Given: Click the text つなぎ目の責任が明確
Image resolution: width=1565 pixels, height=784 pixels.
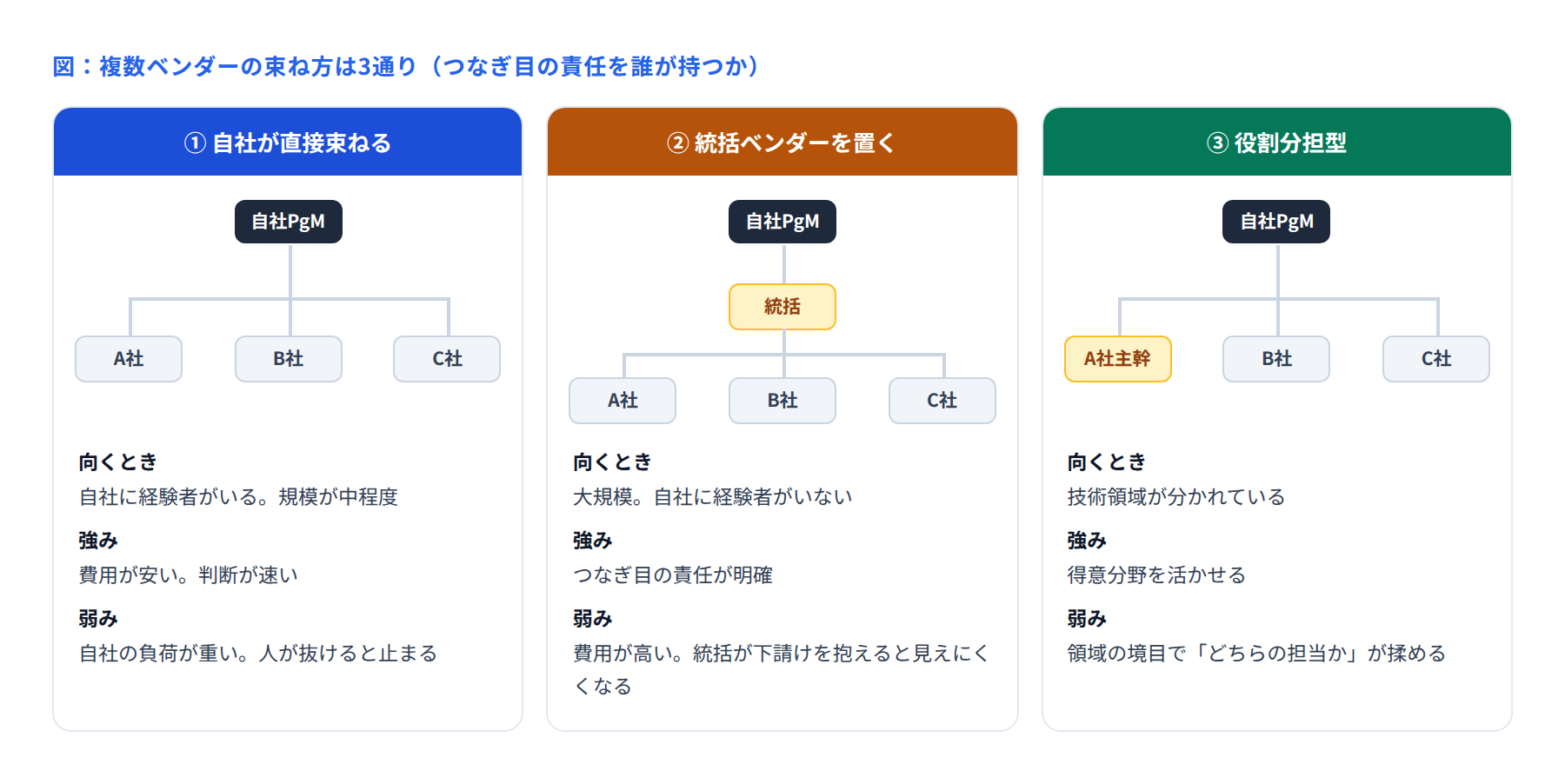Looking at the screenshot, I should [x=673, y=575].
